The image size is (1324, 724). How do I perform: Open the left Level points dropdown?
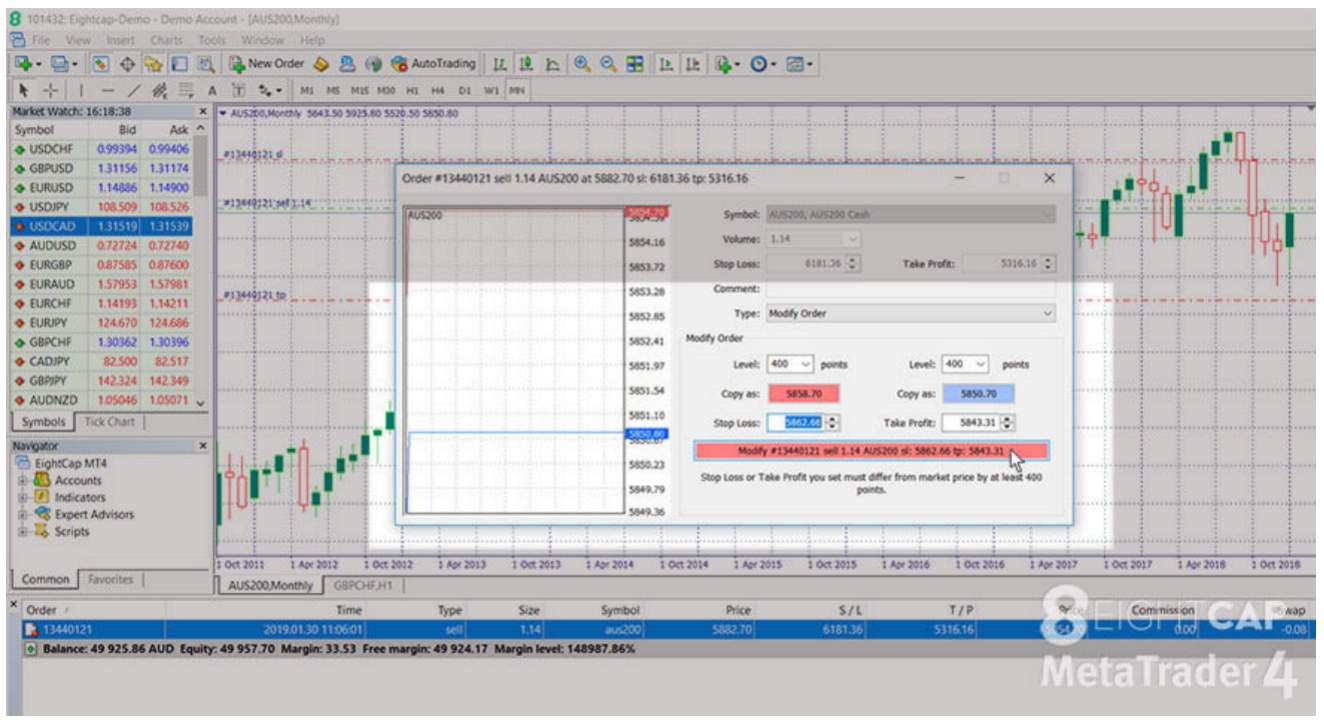tap(790, 365)
